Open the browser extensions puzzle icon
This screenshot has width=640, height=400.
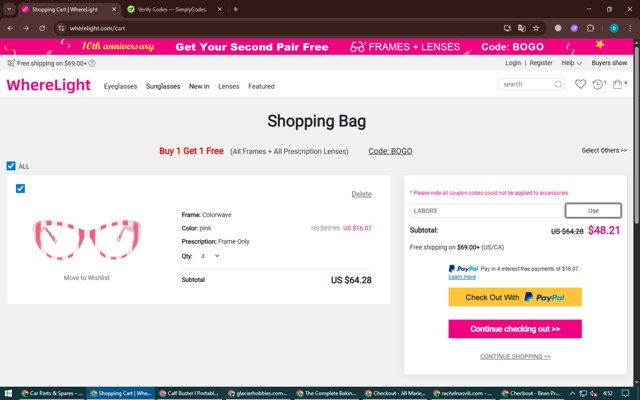tap(590, 28)
